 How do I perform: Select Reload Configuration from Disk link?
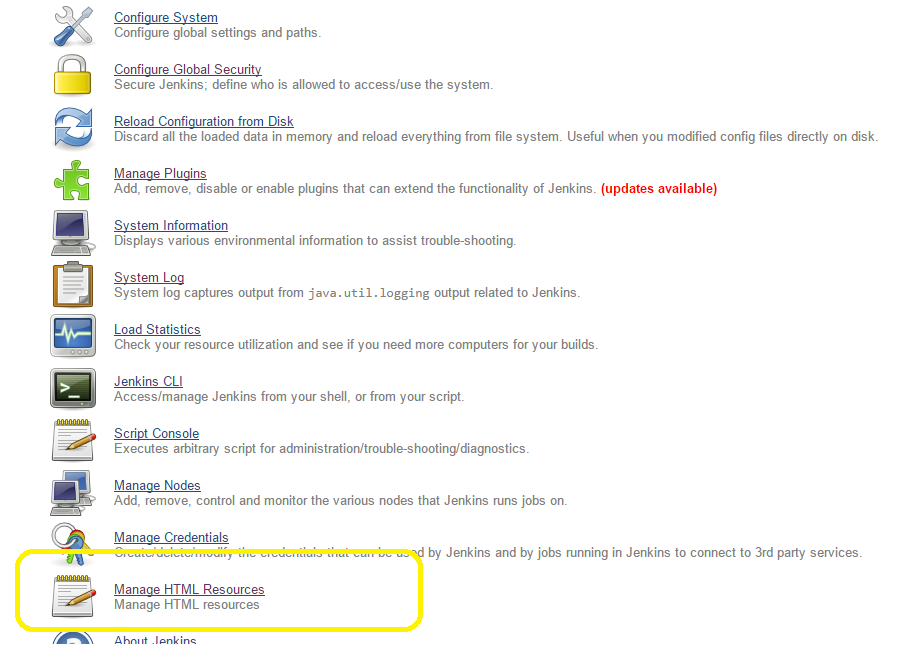coord(204,121)
